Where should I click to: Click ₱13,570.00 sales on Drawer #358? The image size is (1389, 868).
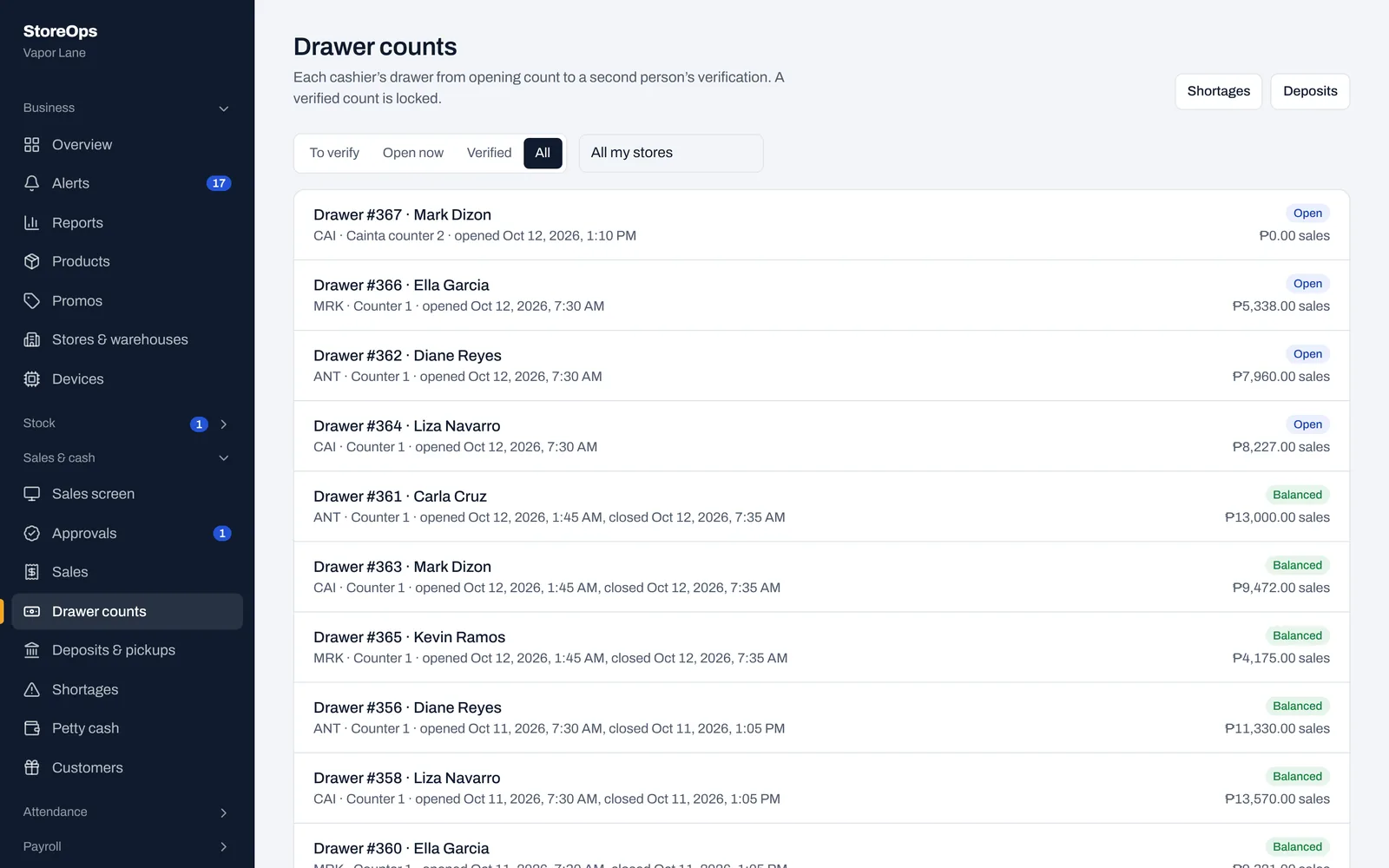point(1277,799)
